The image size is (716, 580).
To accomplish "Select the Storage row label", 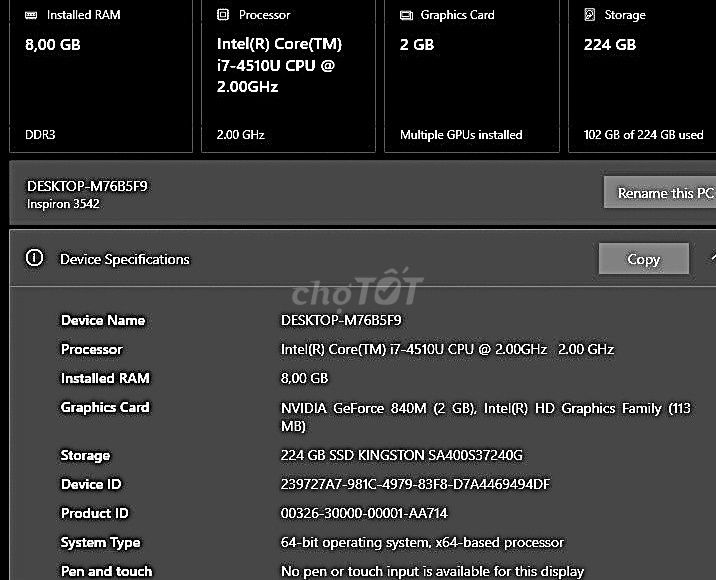I will [85, 455].
